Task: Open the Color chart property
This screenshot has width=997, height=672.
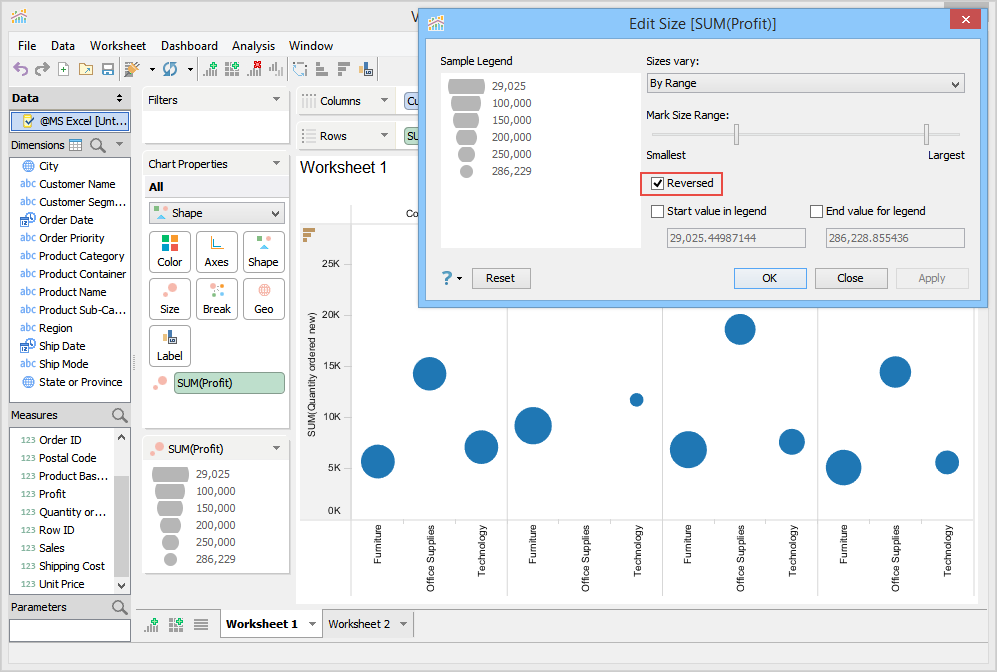Action: 170,252
